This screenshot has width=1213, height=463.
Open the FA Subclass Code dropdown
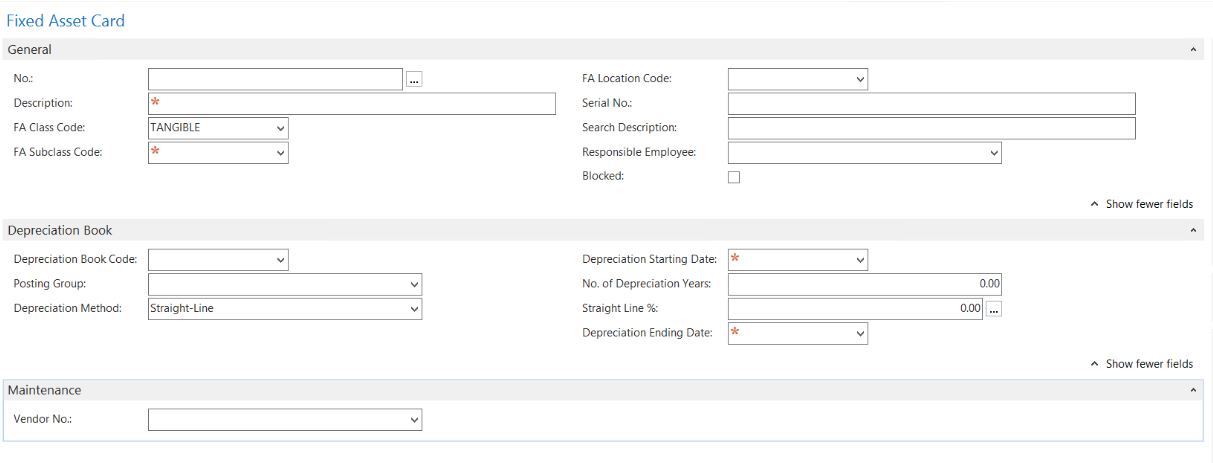point(279,154)
